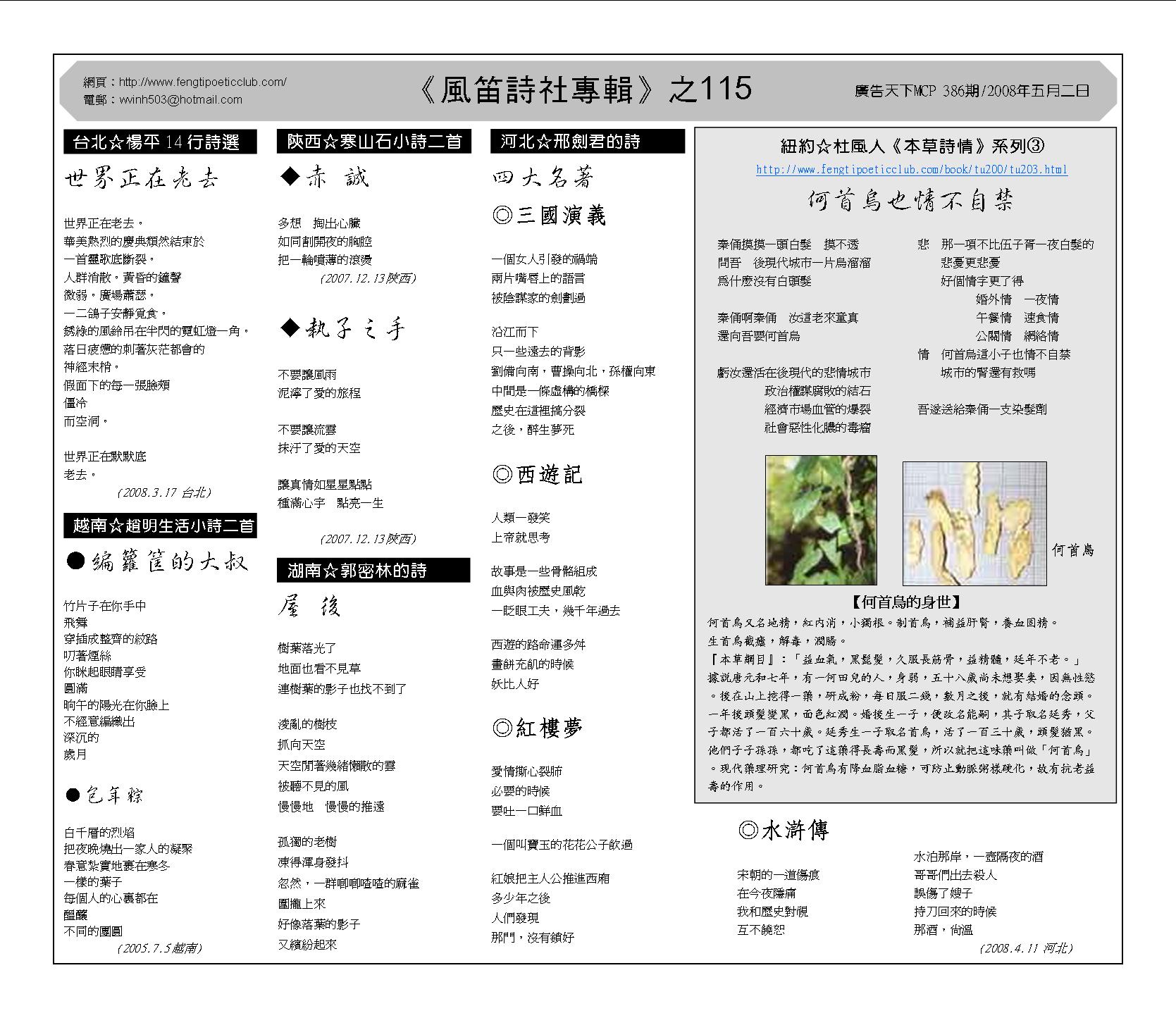Click the double-circle mark before 水滸傳
The height and width of the screenshot is (1018, 1176).
tap(748, 831)
